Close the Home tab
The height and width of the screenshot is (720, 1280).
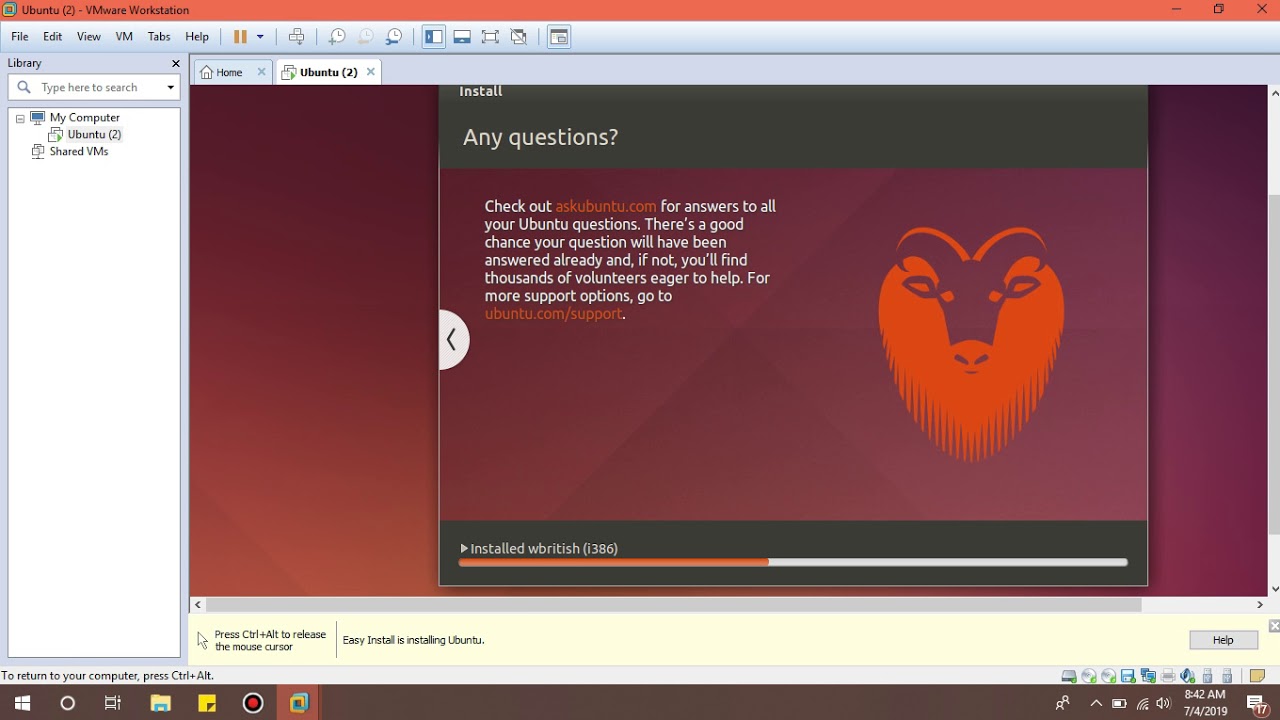tap(262, 72)
